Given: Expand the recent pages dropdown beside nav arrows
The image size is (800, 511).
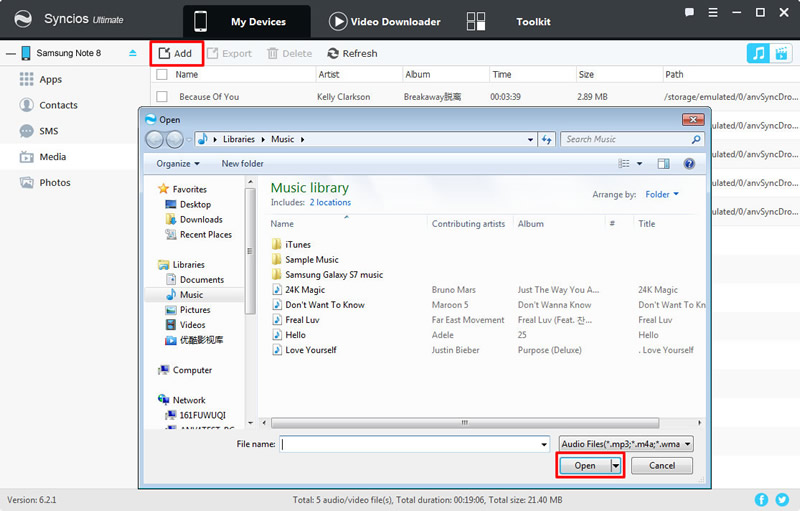Looking at the screenshot, I should tap(189, 139).
